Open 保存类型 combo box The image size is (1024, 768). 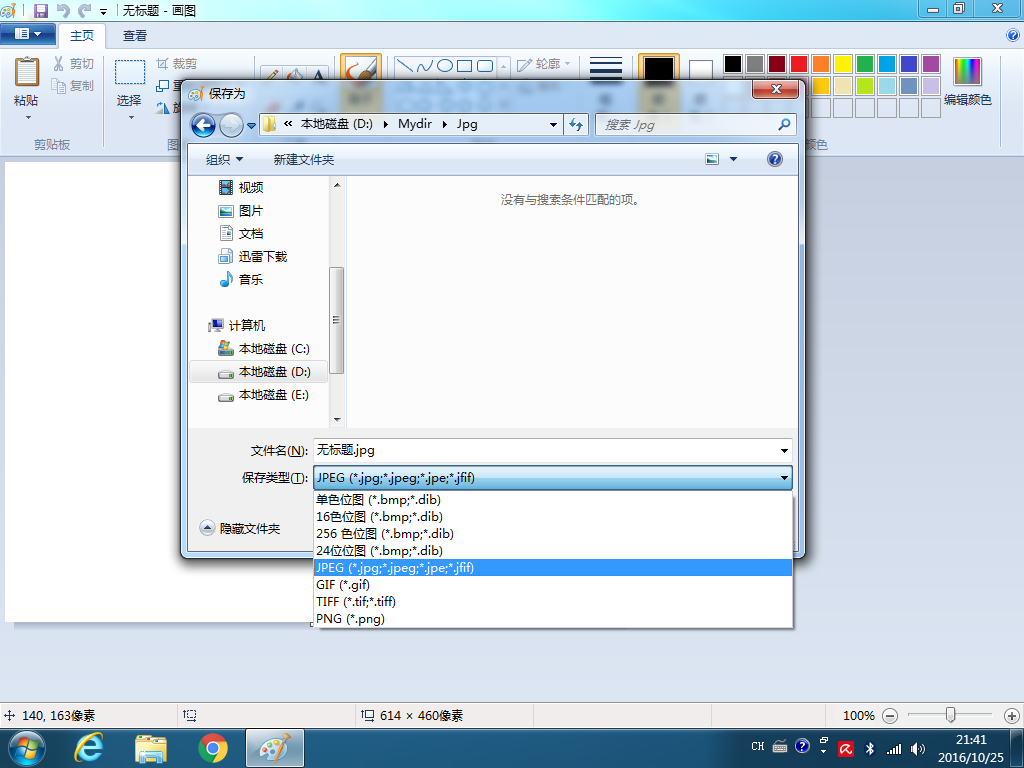552,478
